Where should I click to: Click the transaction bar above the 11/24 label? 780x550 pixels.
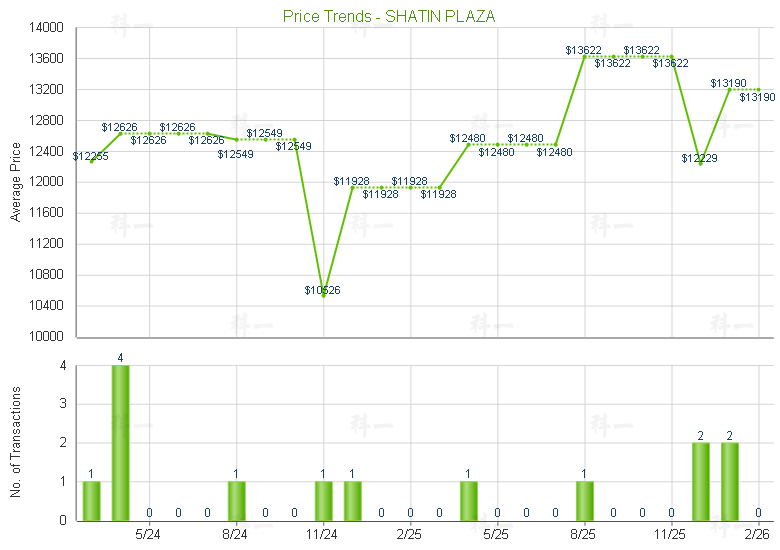pos(323,500)
